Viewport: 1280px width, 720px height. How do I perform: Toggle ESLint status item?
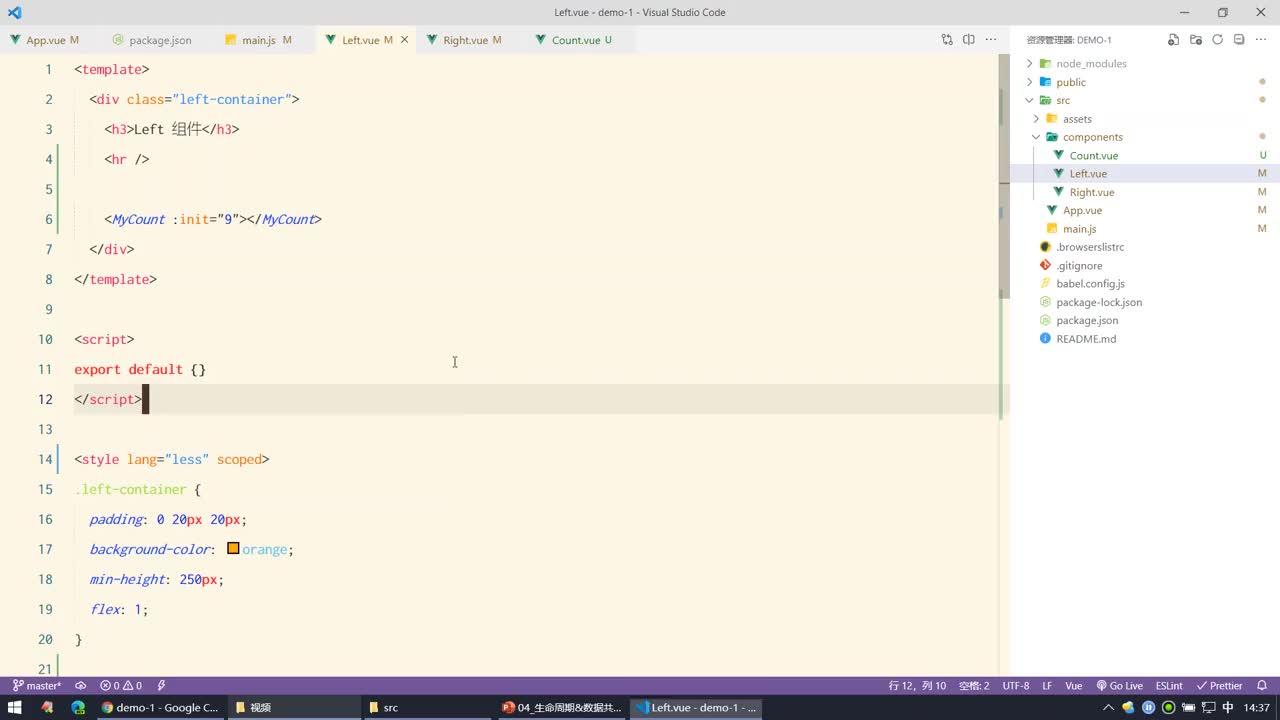1169,686
